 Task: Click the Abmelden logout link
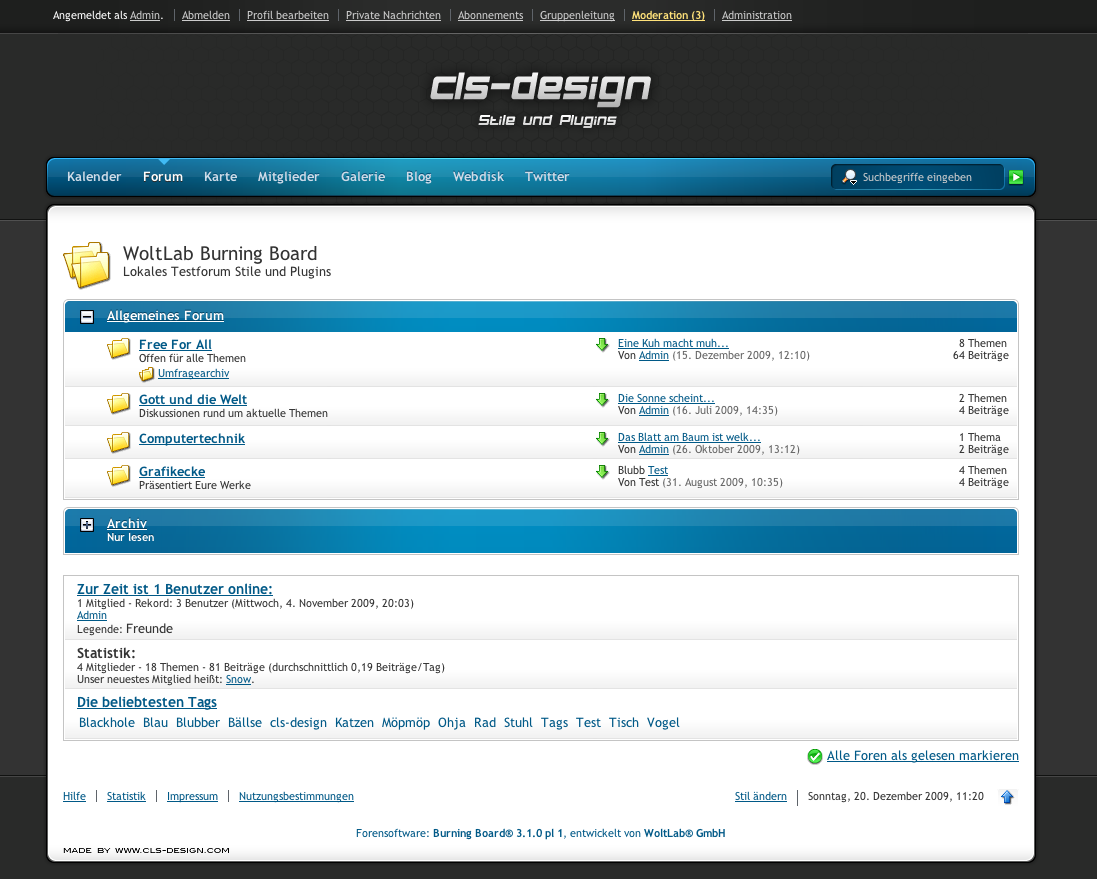click(x=205, y=16)
